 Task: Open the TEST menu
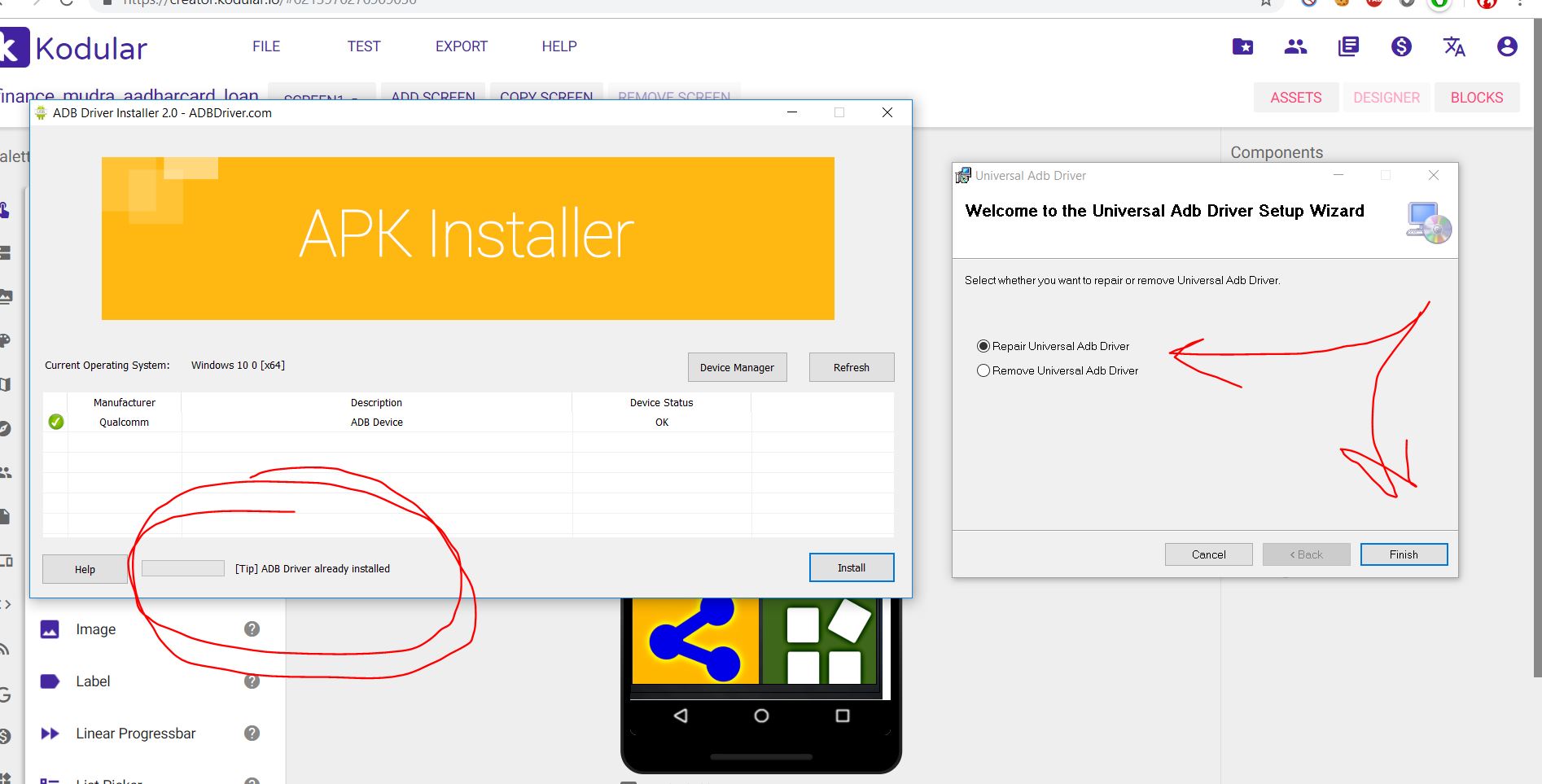point(364,46)
